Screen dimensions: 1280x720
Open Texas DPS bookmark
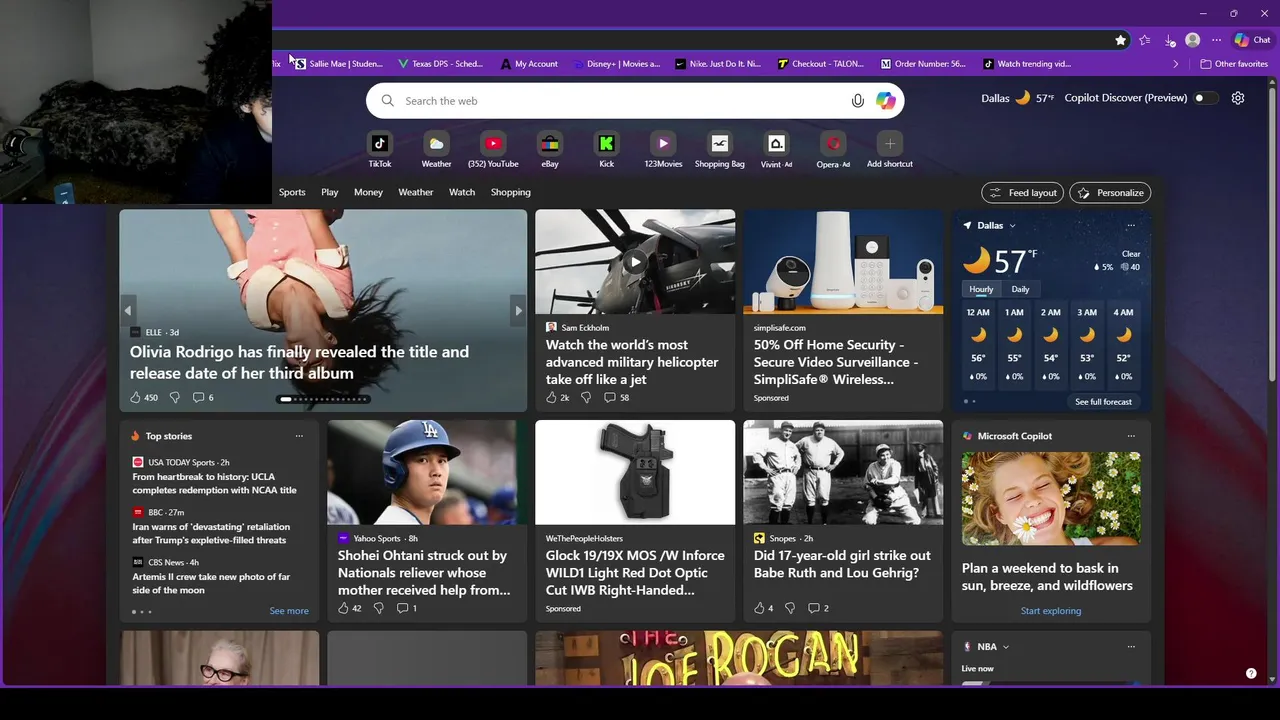coord(440,64)
